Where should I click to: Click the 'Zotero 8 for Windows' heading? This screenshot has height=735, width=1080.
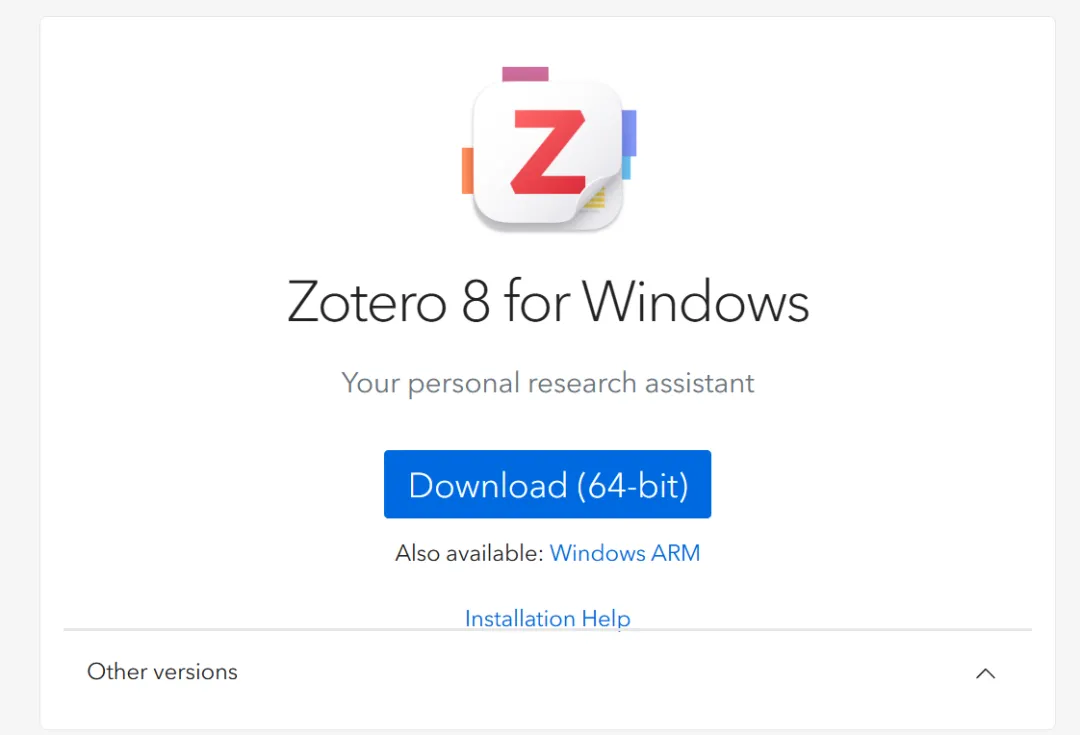(x=547, y=302)
